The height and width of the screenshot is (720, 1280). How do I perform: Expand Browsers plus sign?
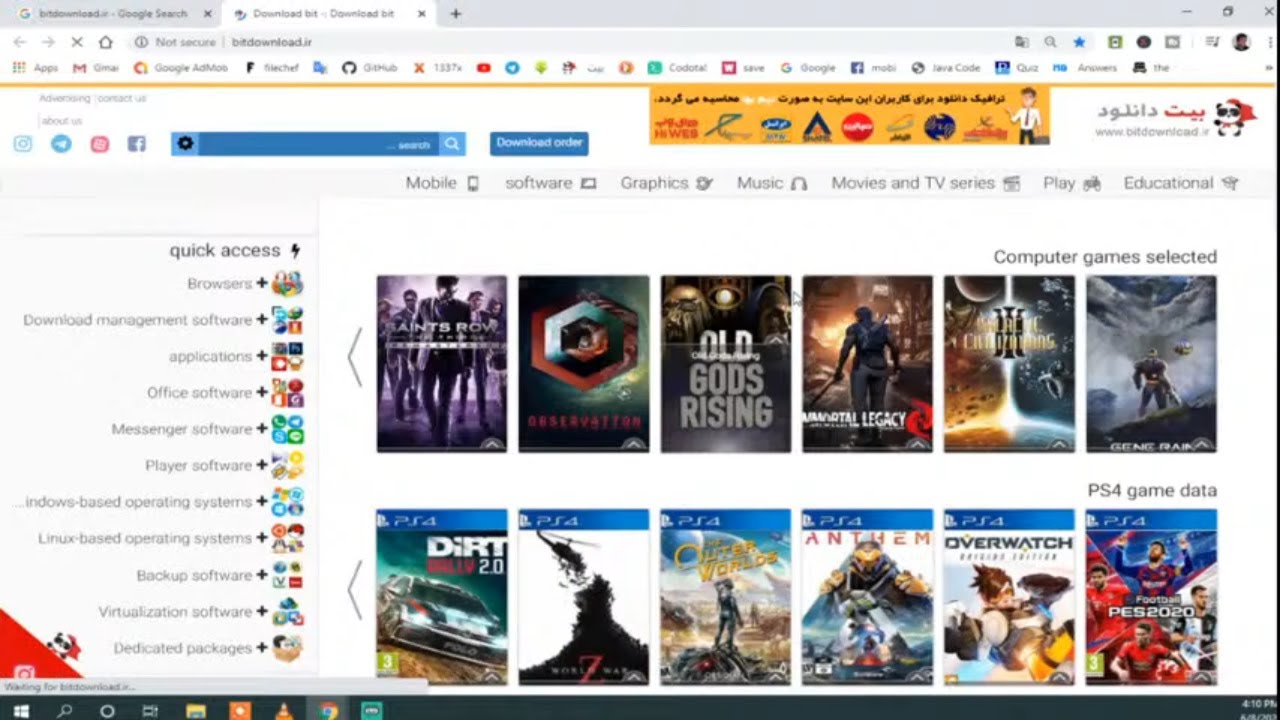click(x=262, y=284)
